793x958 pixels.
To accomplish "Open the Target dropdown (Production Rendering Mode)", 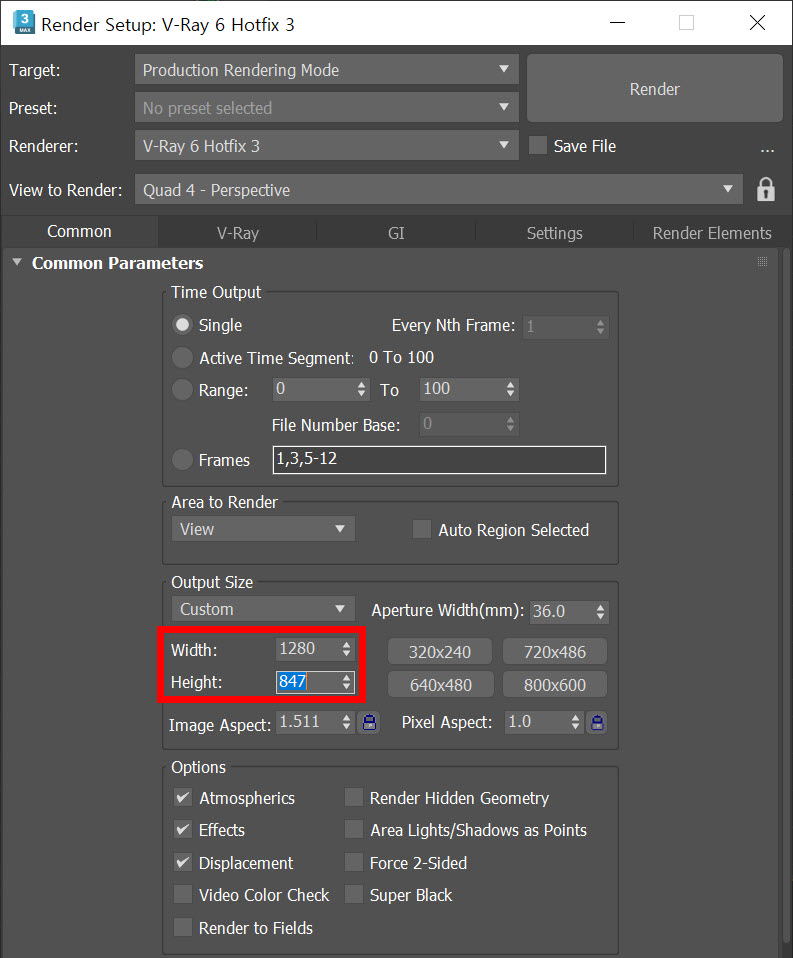I will coord(326,70).
